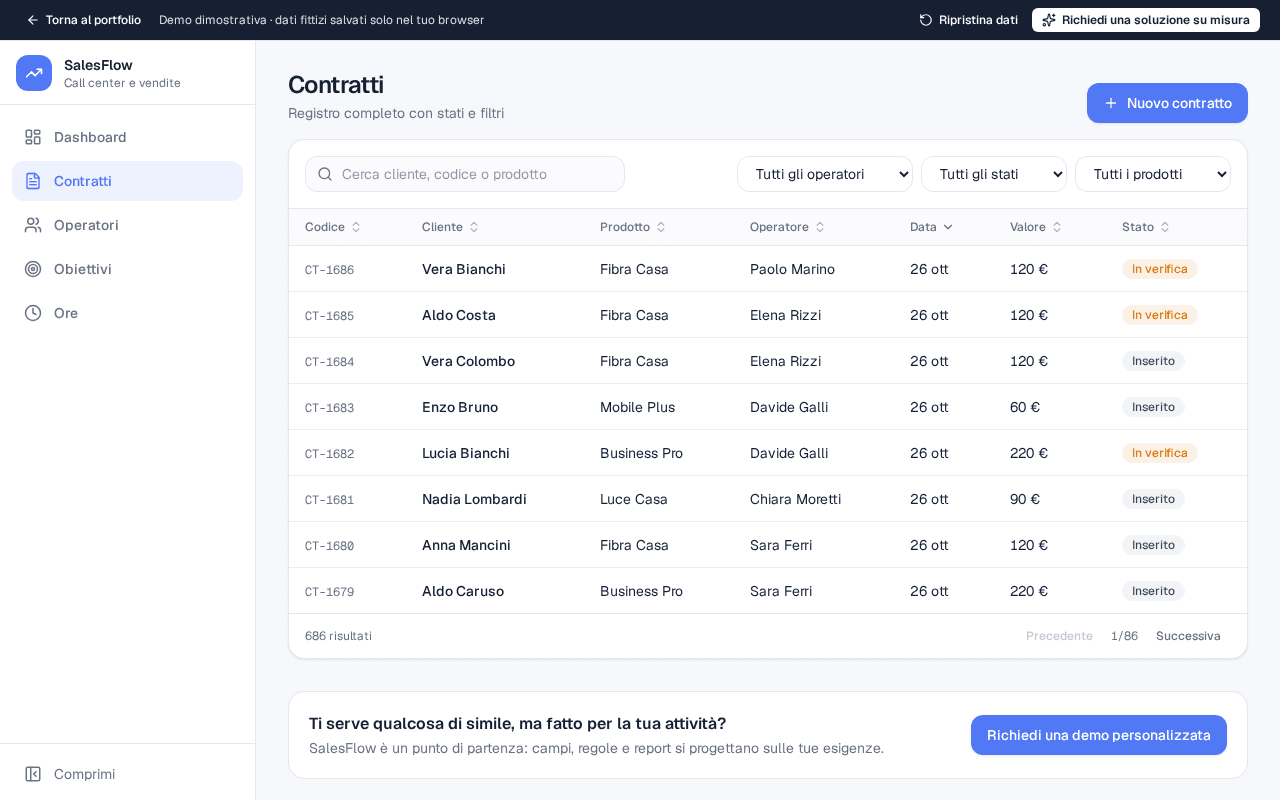Click the In verifica badge for Vera Bianchi
Screen dimensions: 1280x800
point(1159,269)
